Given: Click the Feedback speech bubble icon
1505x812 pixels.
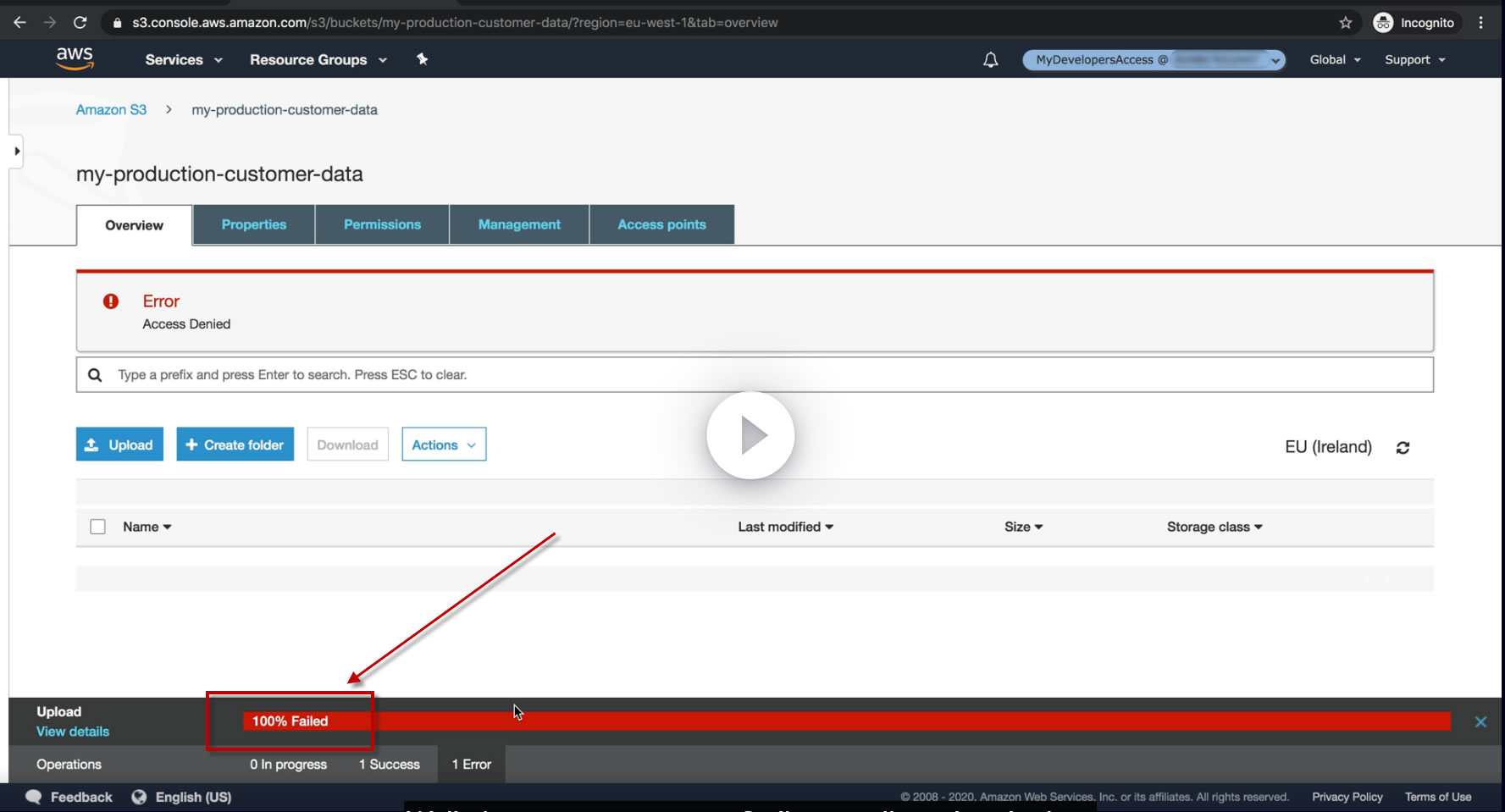Looking at the screenshot, I should pos(33,797).
